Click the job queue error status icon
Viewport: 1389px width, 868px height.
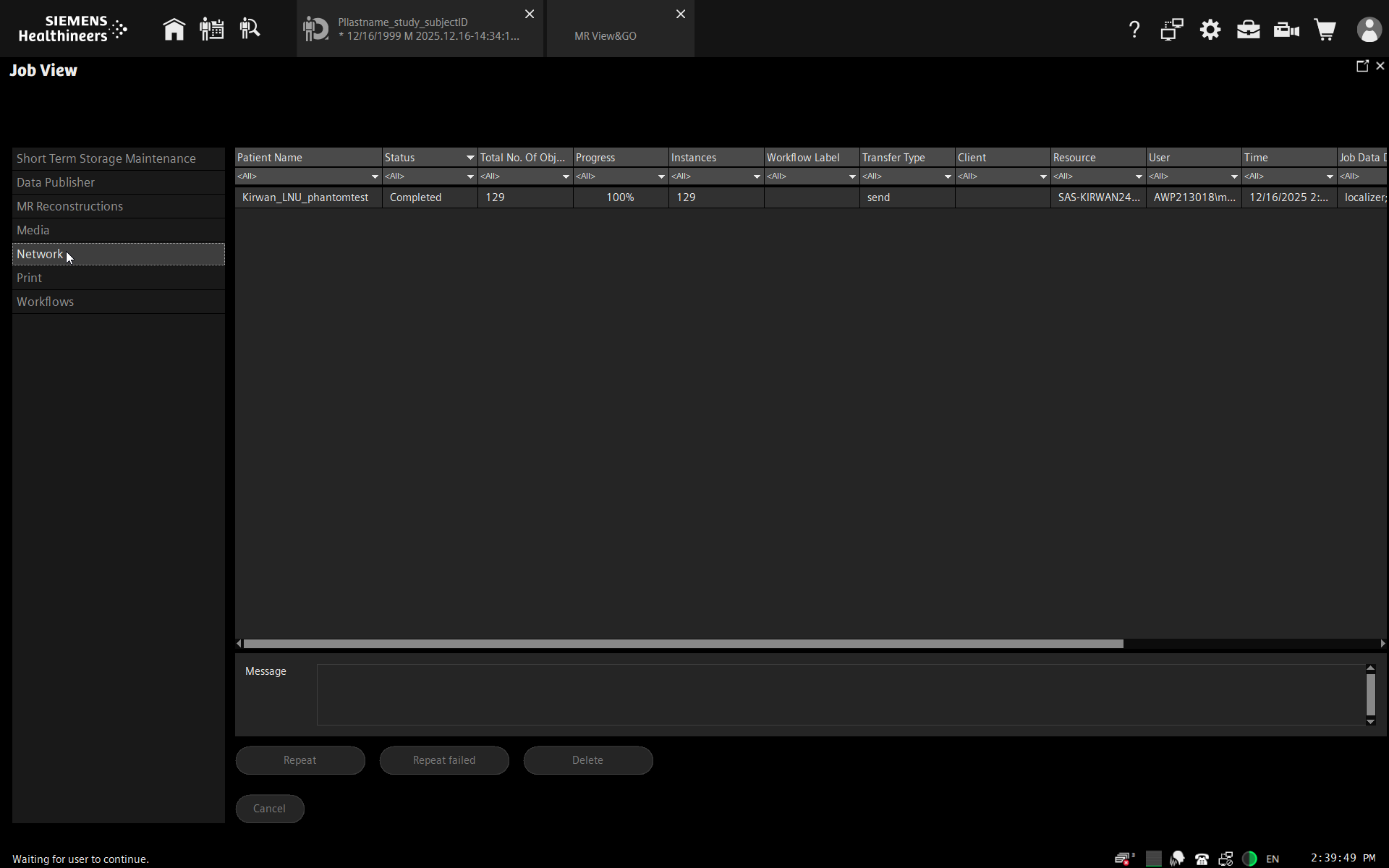point(1124,859)
